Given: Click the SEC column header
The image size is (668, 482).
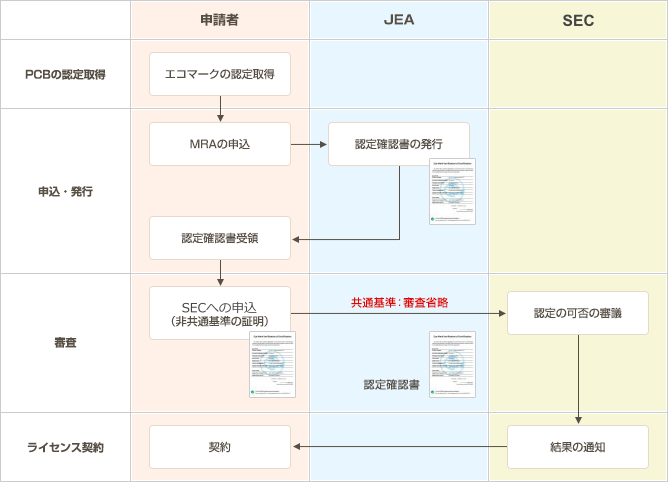Looking at the screenshot, I should click(578, 20).
